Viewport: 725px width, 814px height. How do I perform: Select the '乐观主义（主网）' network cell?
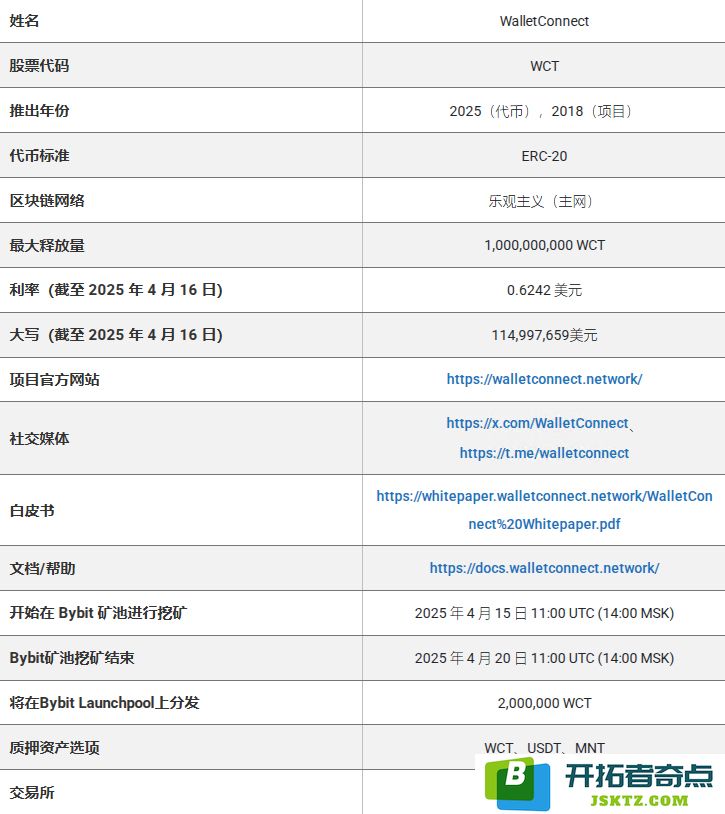tap(544, 201)
